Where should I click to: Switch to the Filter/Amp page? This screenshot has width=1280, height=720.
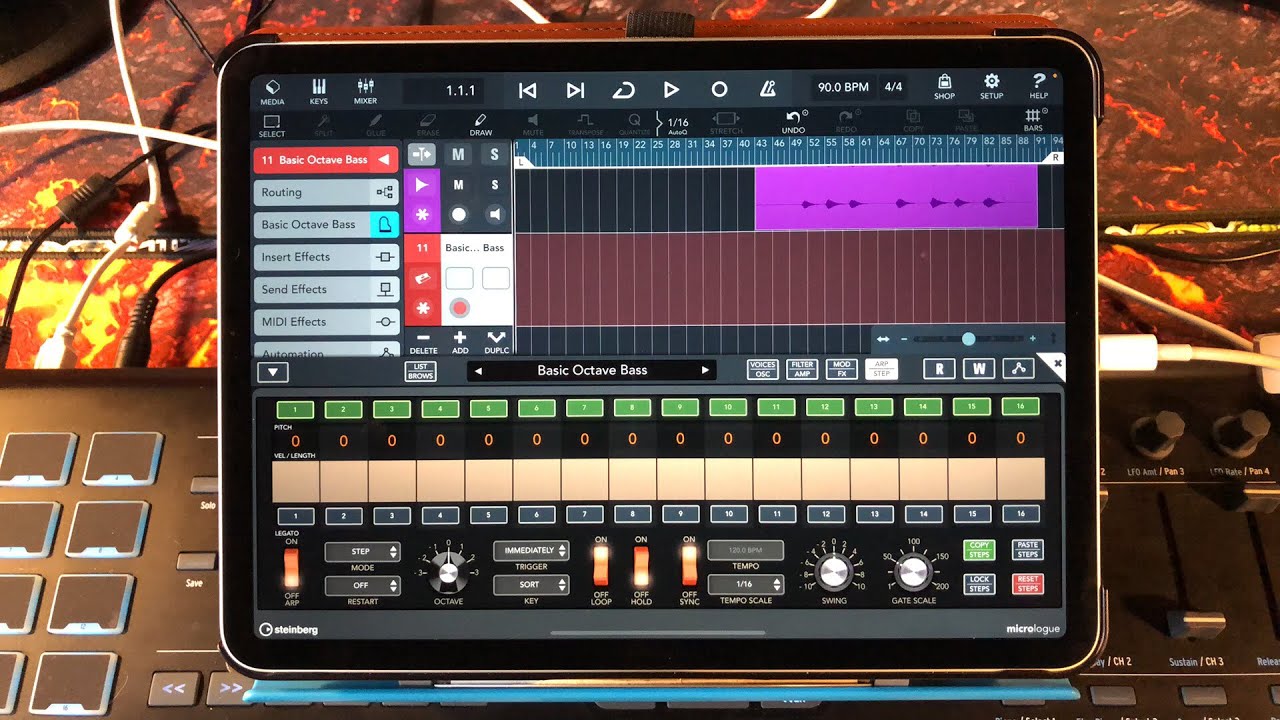click(x=802, y=370)
